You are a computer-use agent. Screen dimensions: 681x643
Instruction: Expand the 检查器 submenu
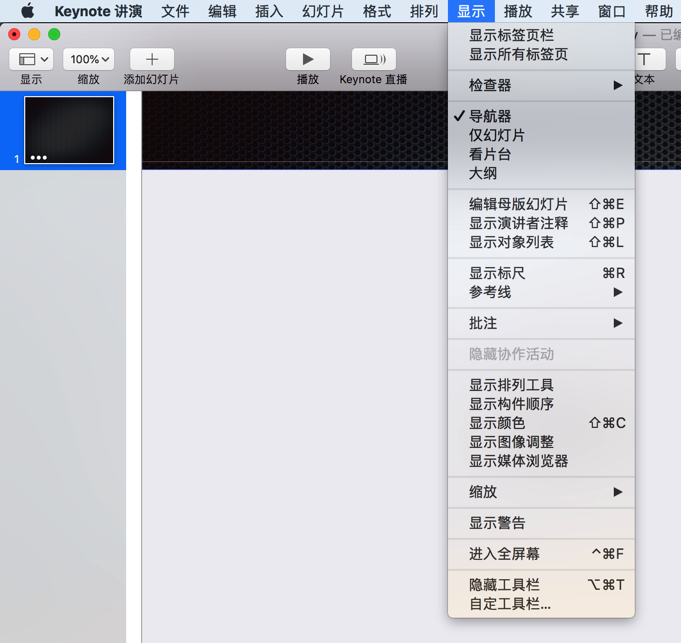pyautogui.click(x=541, y=85)
